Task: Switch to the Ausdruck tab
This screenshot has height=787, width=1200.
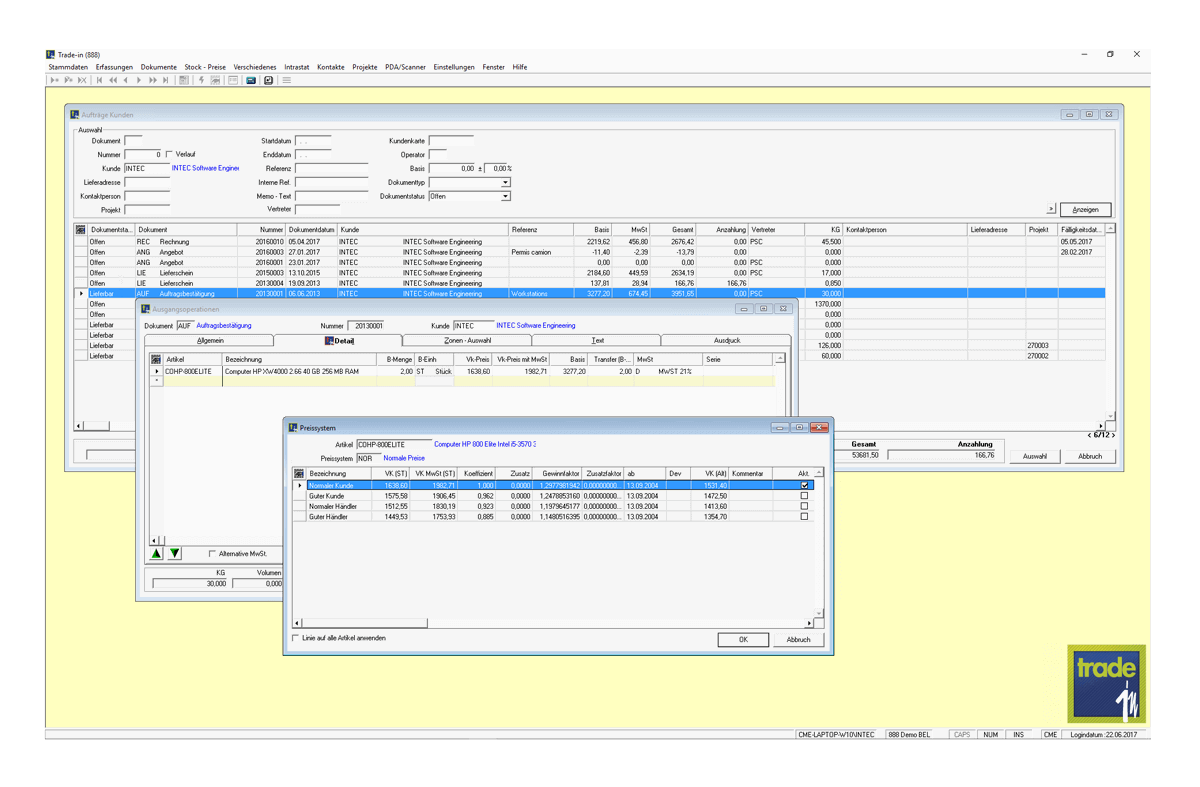Action: (x=727, y=341)
